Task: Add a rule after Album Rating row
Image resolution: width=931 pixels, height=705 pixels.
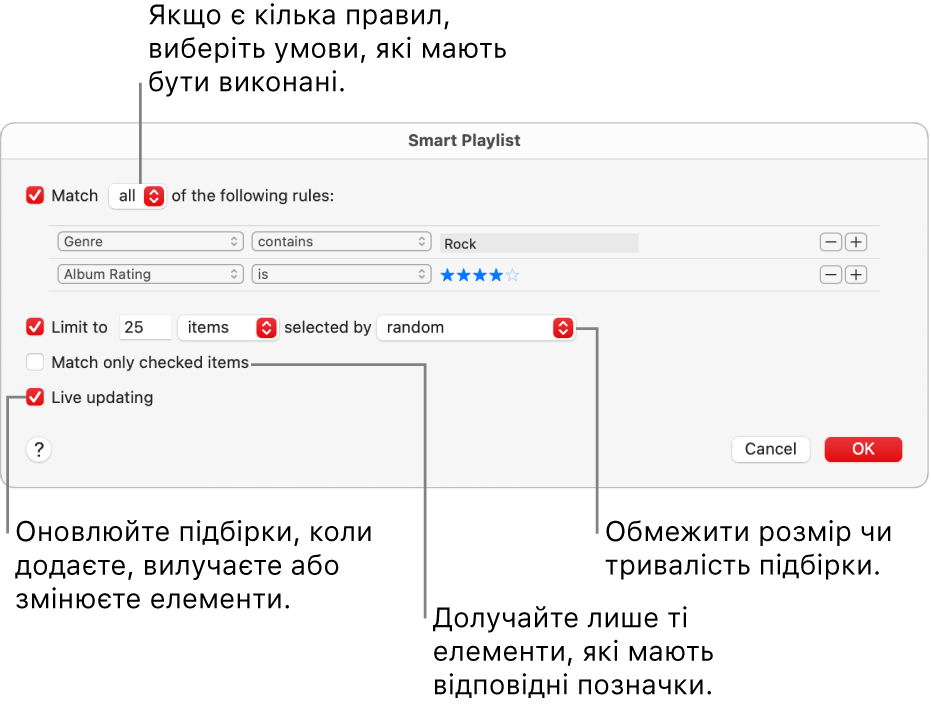Action: pyautogui.click(x=856, y=274)
